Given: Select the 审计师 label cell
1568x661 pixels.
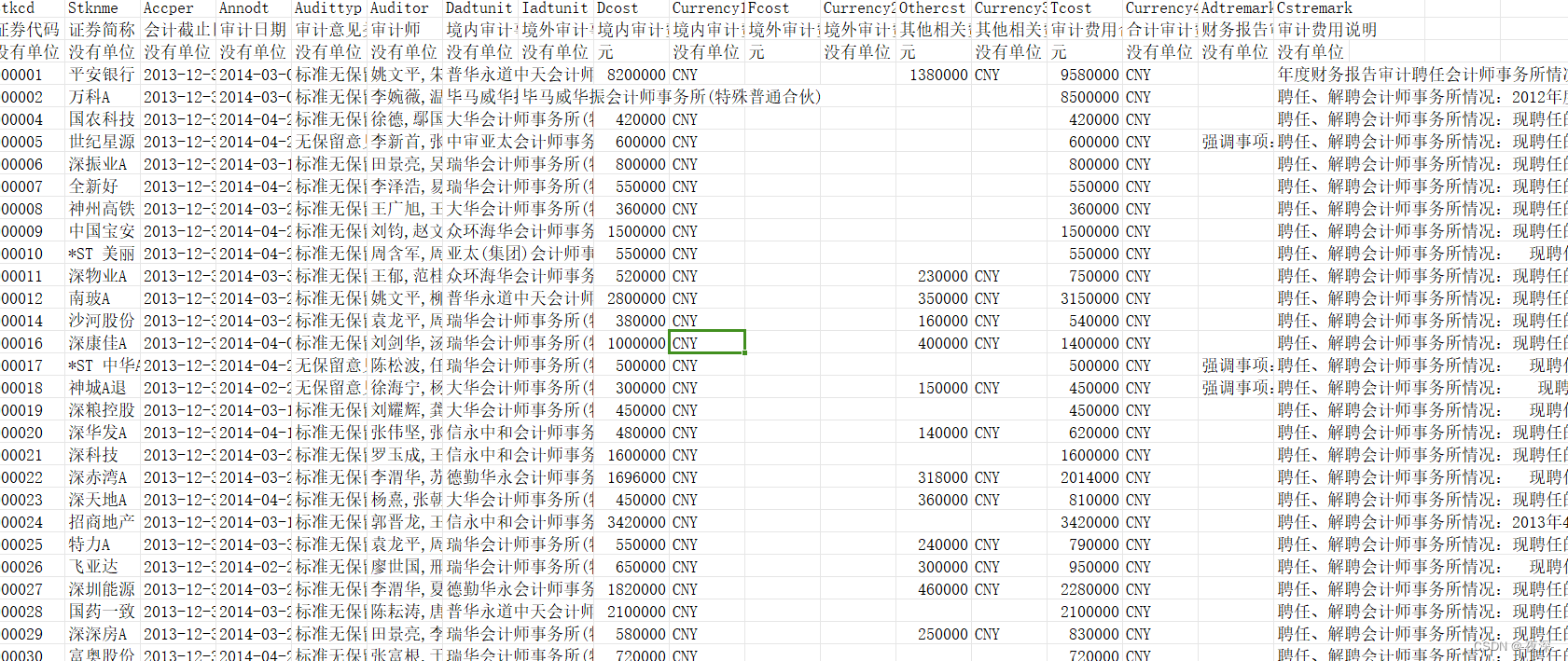Looking at the screenshot, I should (x=405, y=30).
